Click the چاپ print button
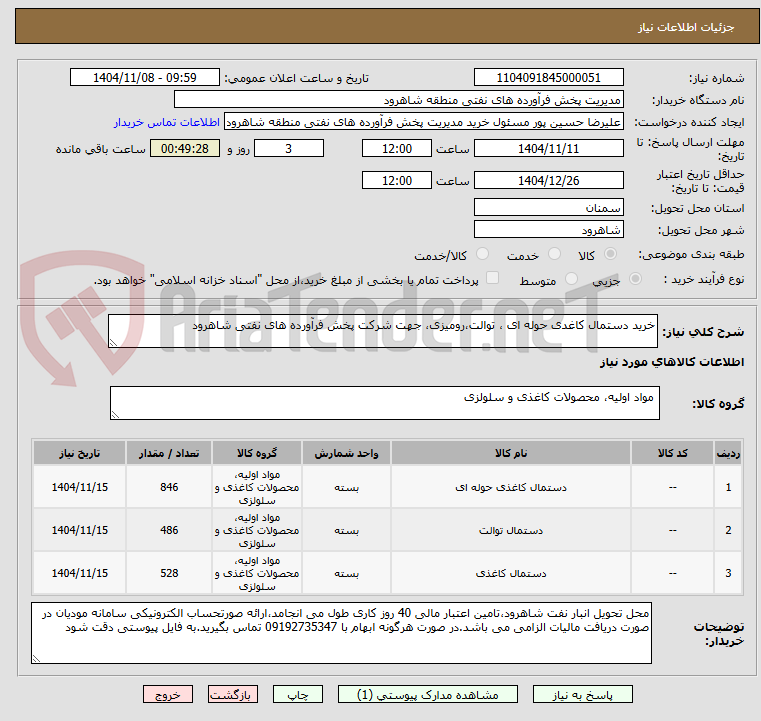The height and width of the screenshot is (721, 761). click(x=298, y=694)
